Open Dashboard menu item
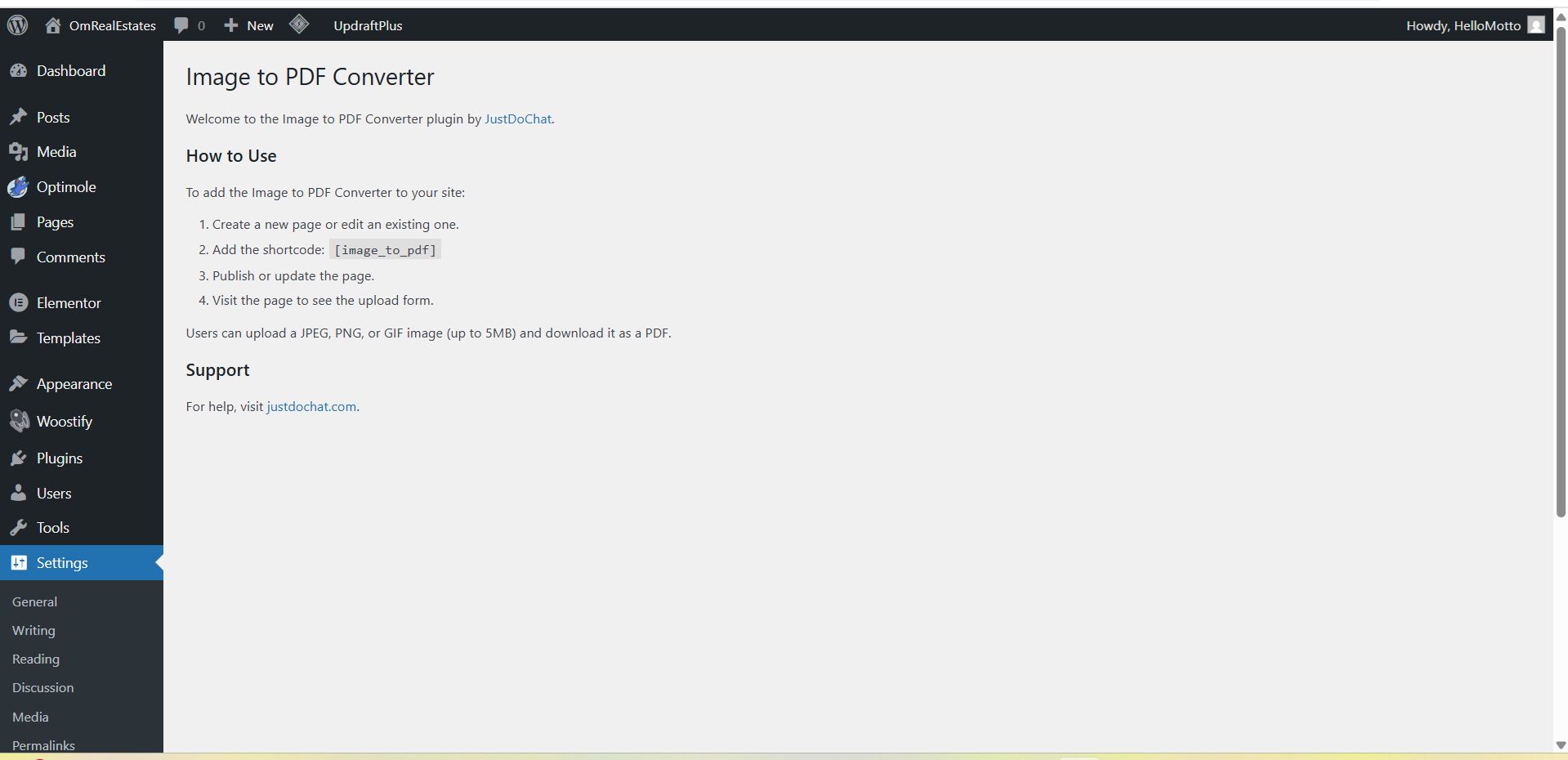The width and height of the screenshot is (1568, 760). point(71,71)
